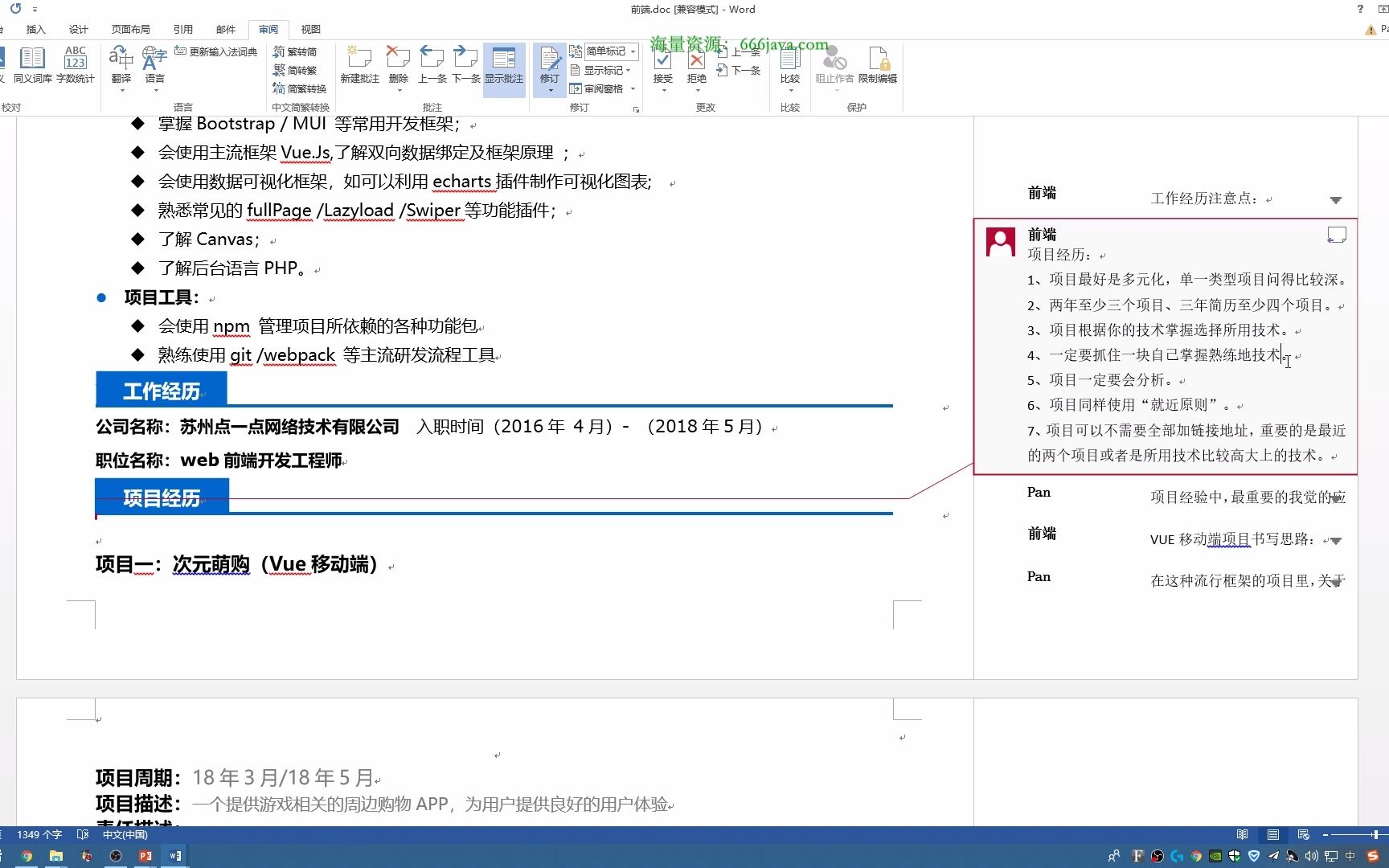The width and height of the screenshot is (1389, 868).
Task: Switch to PowerPoint in the taskbar
Action: click(145, 856)
